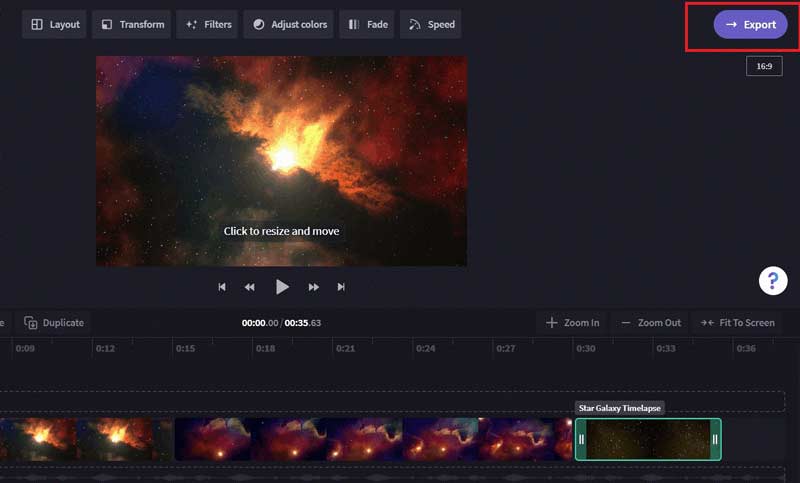Open the Transform options
This screenshot has width=800, height=483.
click(131, 24)
